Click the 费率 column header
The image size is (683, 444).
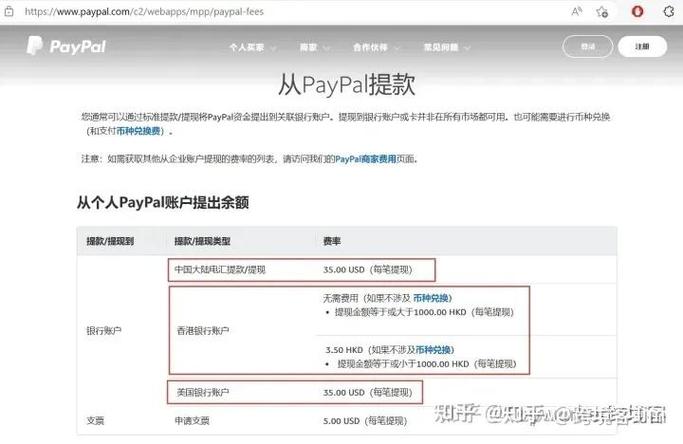point(331,241)
